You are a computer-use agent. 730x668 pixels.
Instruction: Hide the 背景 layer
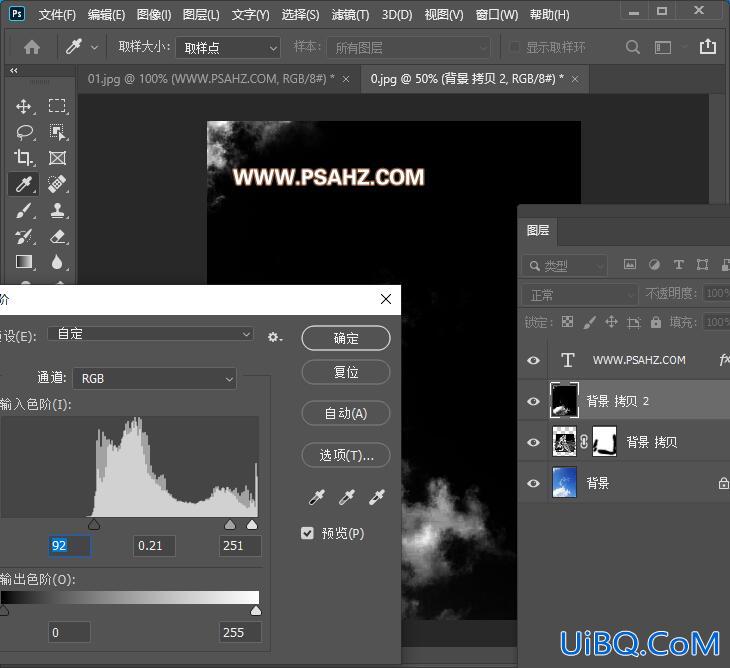tap(534, 483)
